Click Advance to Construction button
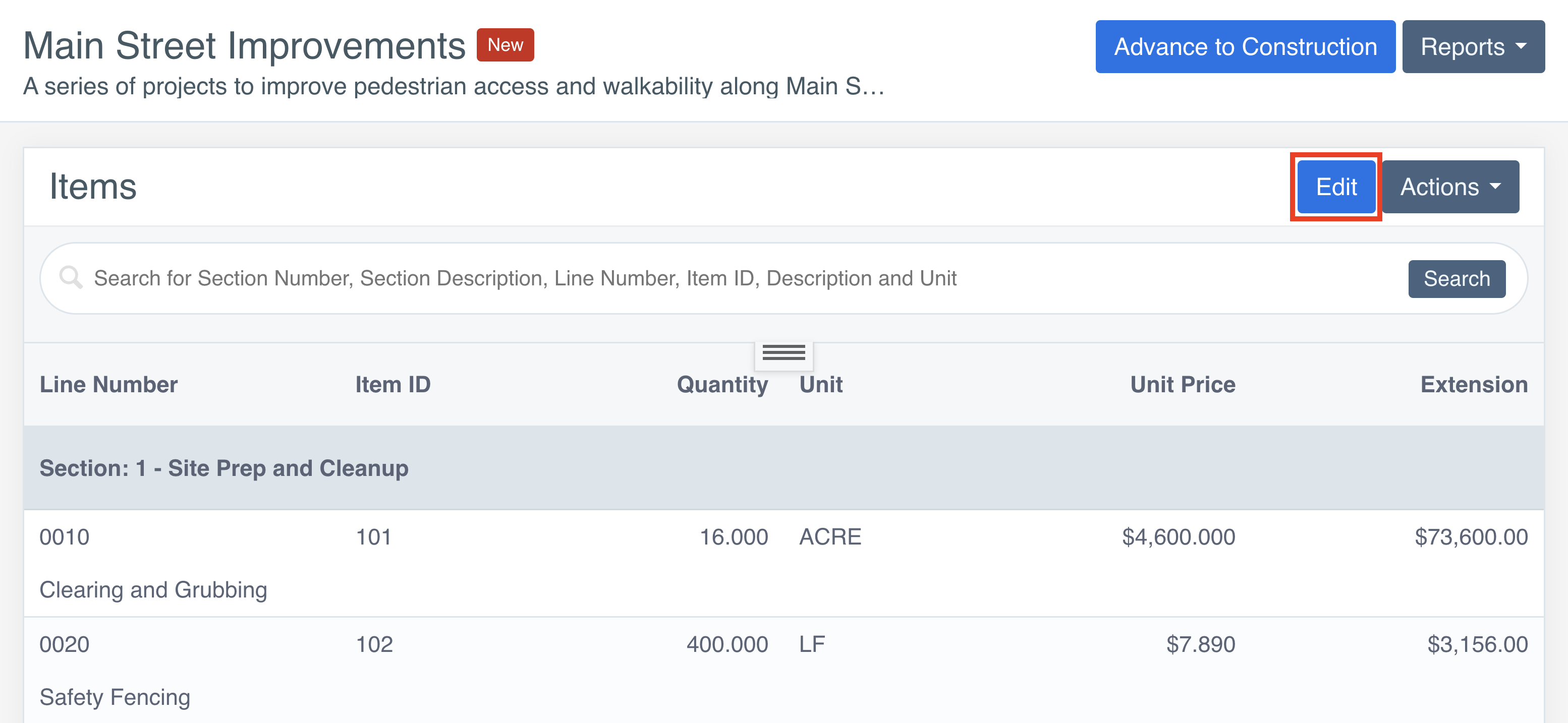The image size is (1568, 723). coord(1245,47)
